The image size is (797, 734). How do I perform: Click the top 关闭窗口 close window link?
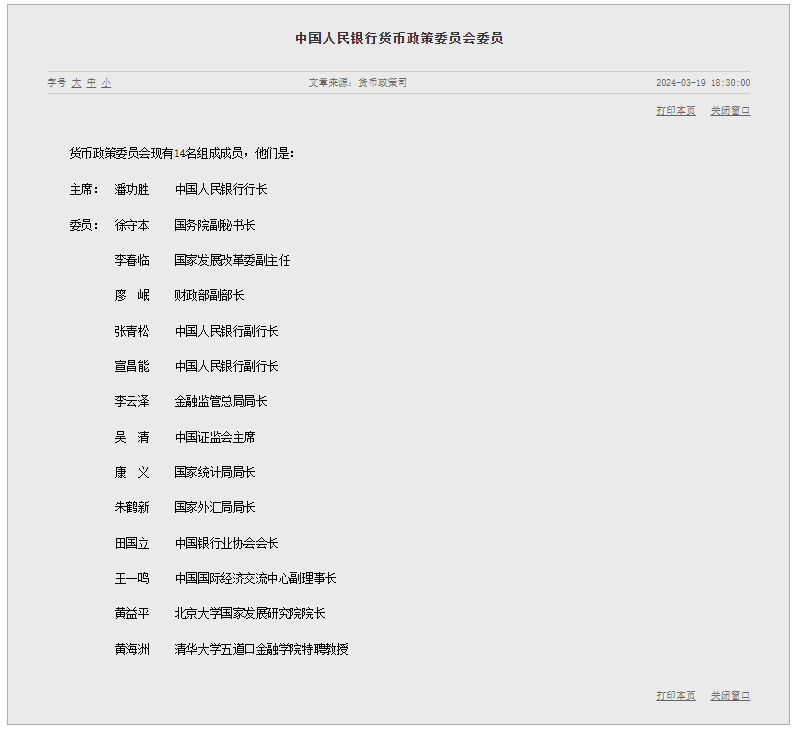[730, 111]
